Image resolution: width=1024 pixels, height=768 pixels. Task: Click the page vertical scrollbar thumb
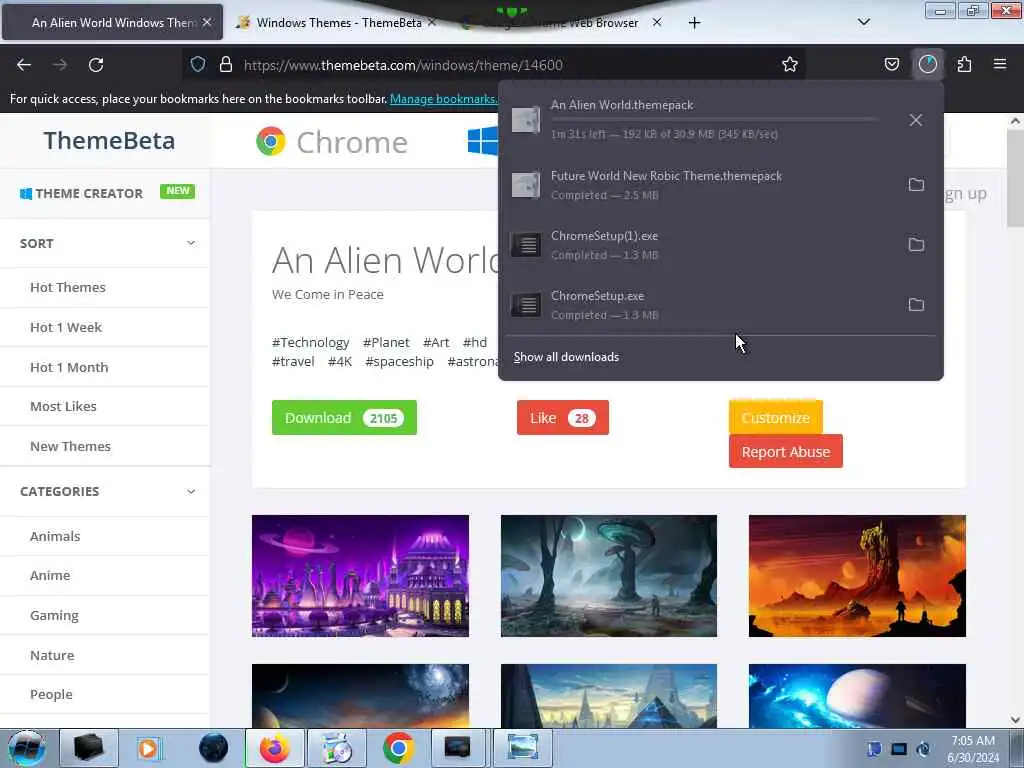coord(1015,178)
